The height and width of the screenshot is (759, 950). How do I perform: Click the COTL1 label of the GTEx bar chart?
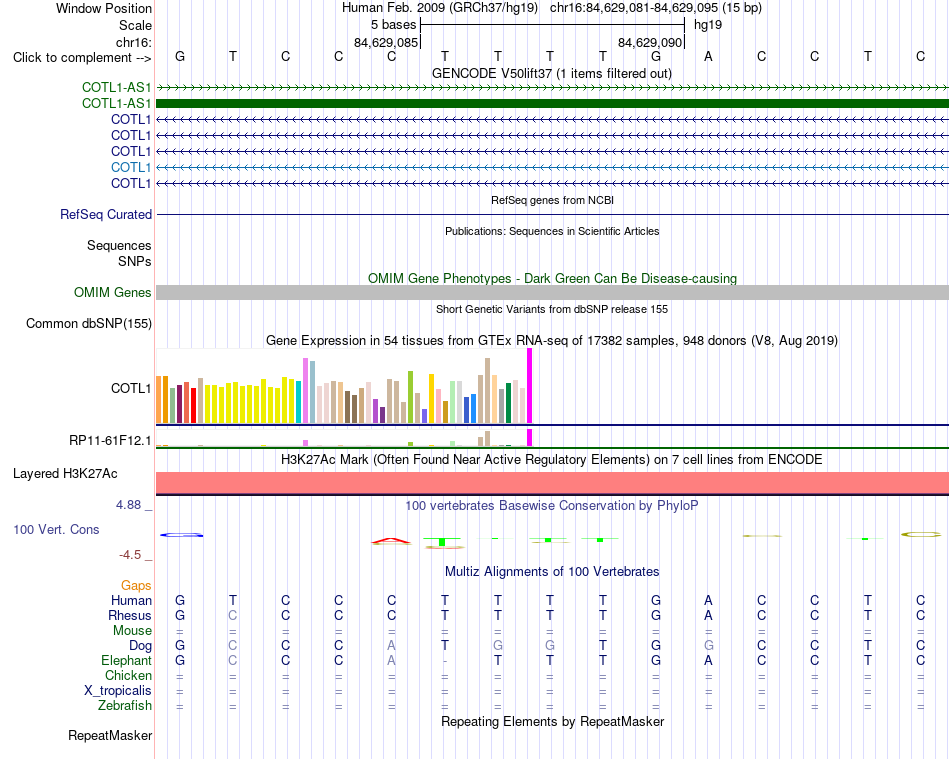131,388
